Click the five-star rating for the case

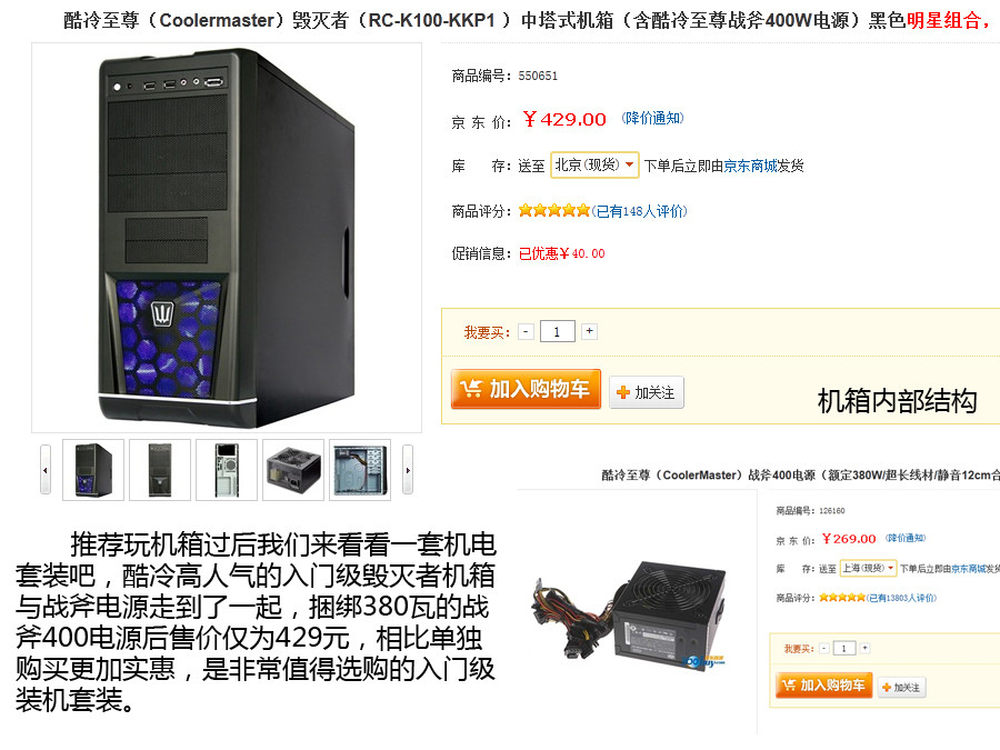tap(554, 210)
